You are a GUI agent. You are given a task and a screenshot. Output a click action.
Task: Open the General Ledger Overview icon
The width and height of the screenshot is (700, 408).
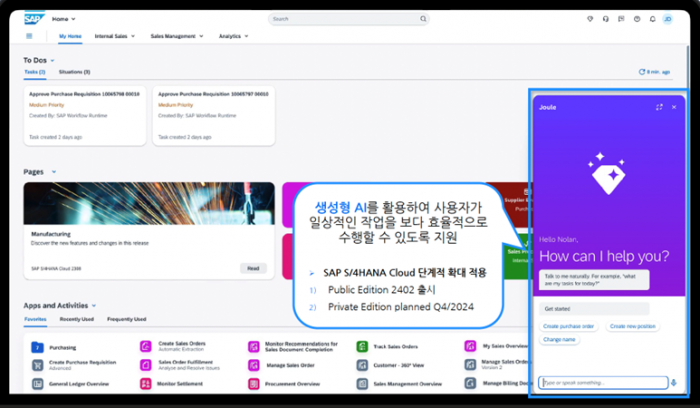pos(38,383)
